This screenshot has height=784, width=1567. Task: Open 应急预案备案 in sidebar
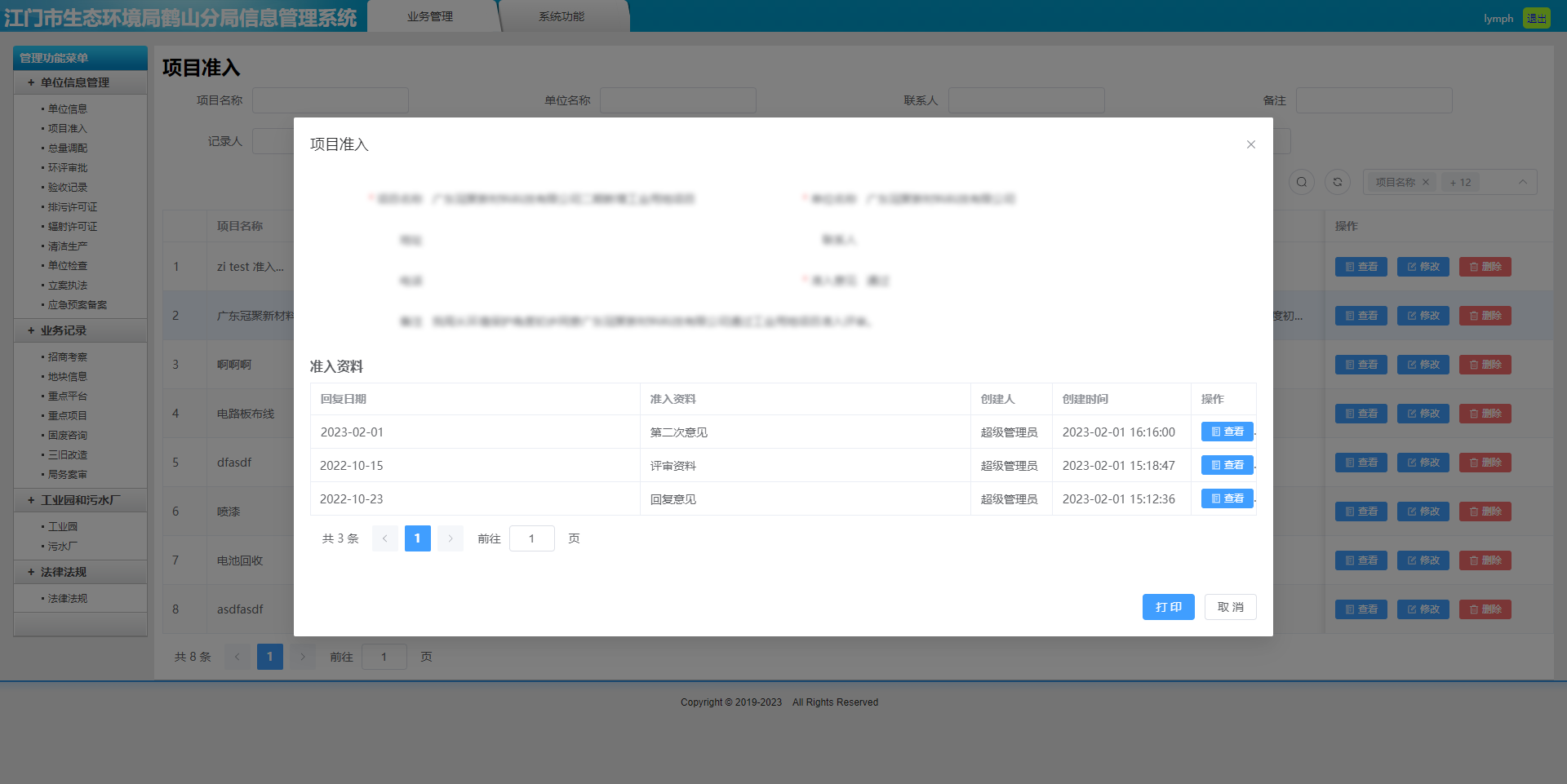click(x=77, y=304)
